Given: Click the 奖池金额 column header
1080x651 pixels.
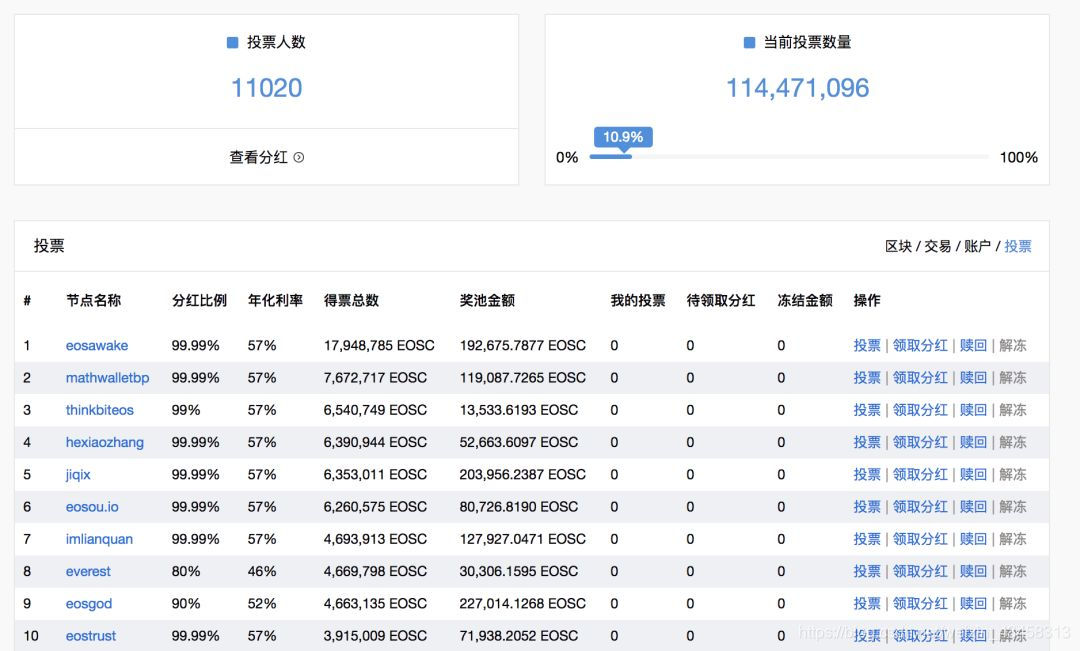Looking at the screenshot, I should 487,300.
